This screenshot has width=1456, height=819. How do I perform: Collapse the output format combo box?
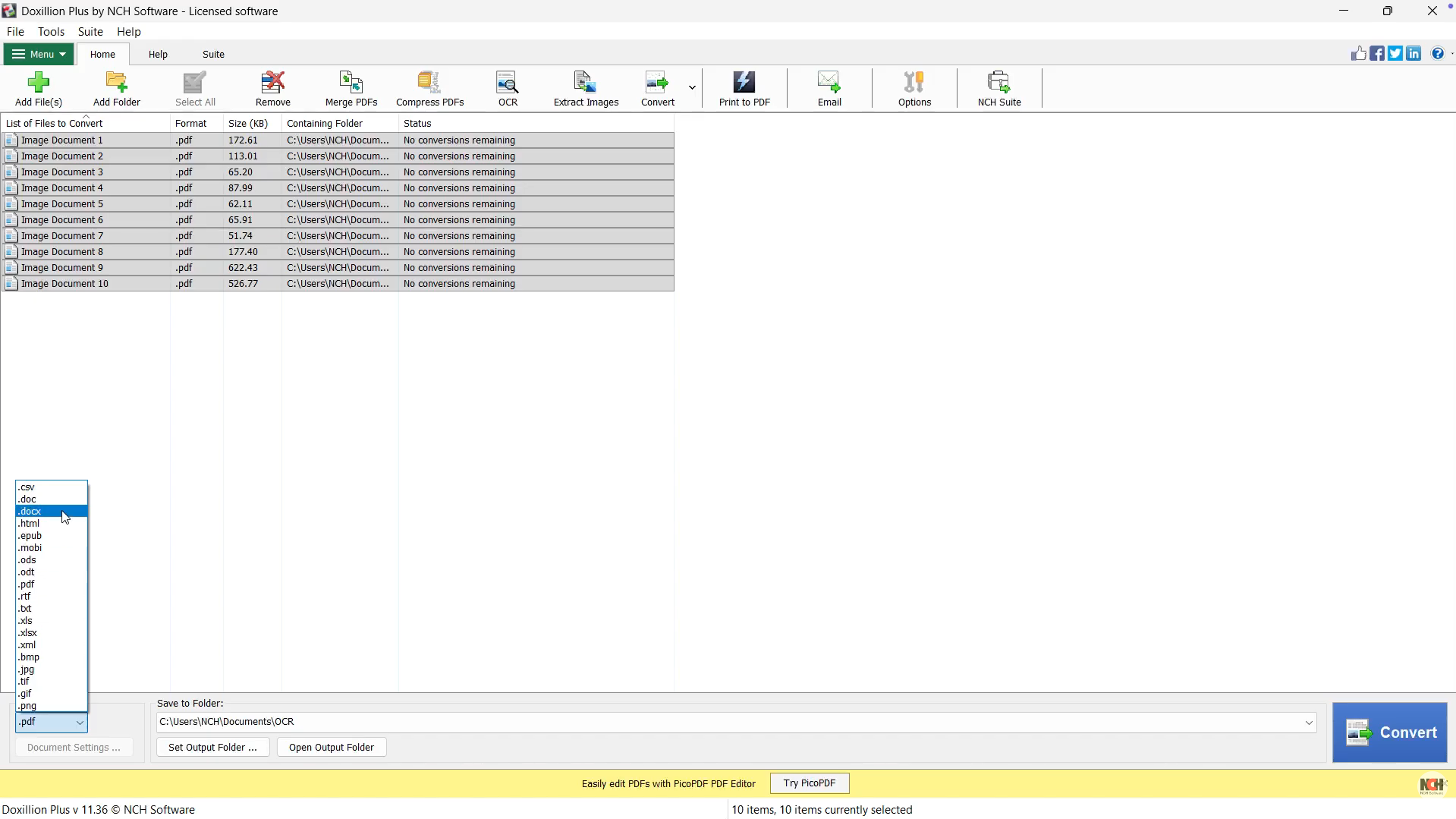pos(79,723)
